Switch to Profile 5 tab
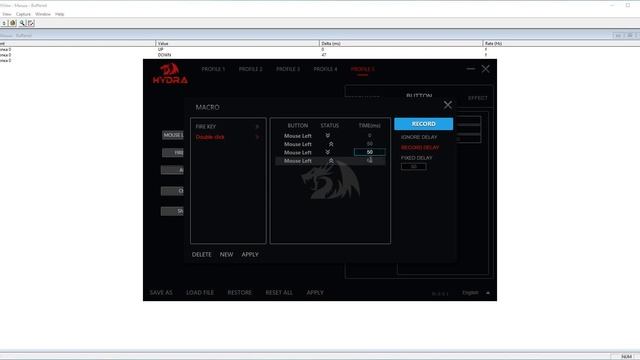 point(362,69)
